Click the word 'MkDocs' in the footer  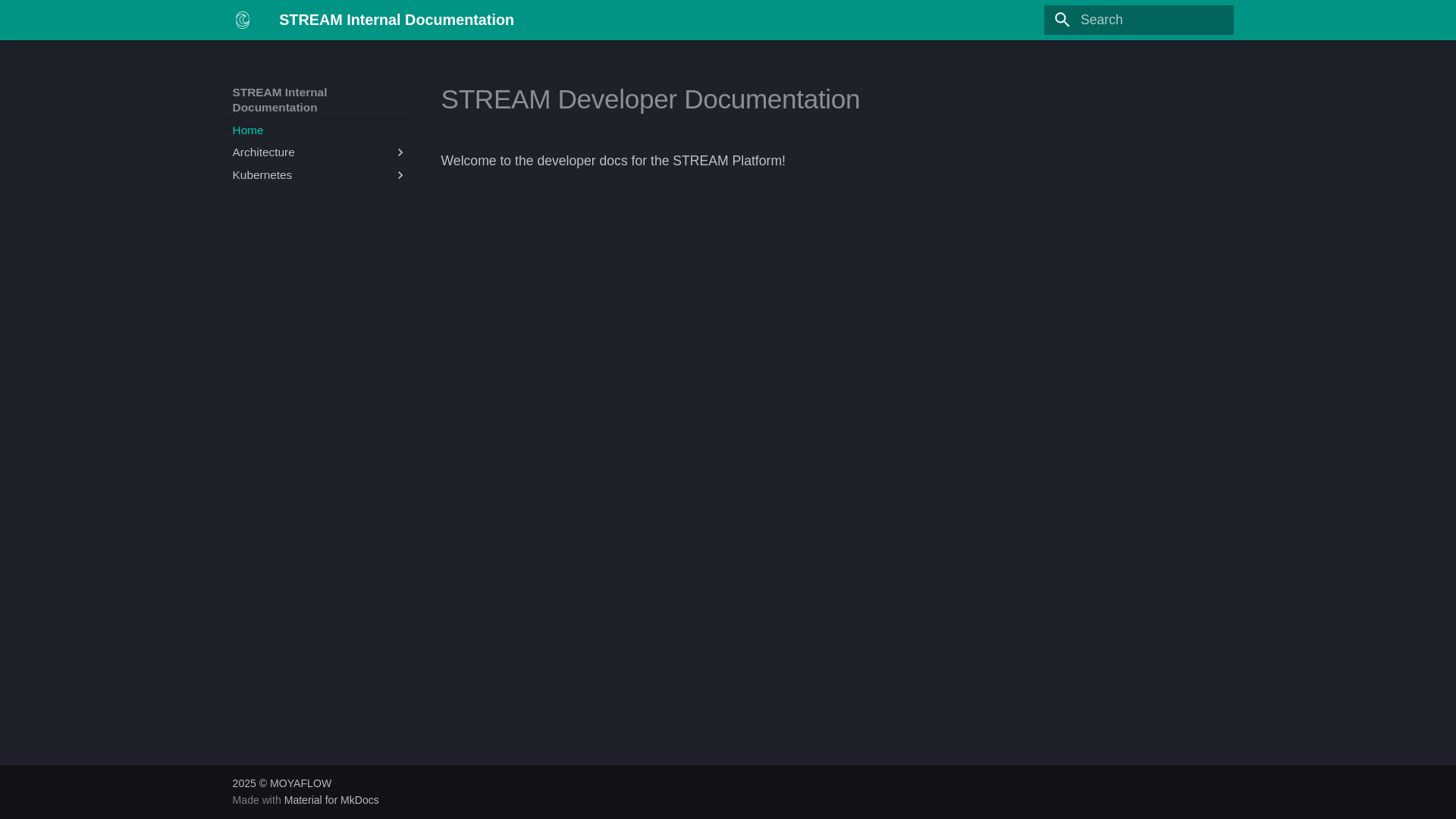pyautogui.click(x=359, y=800)
